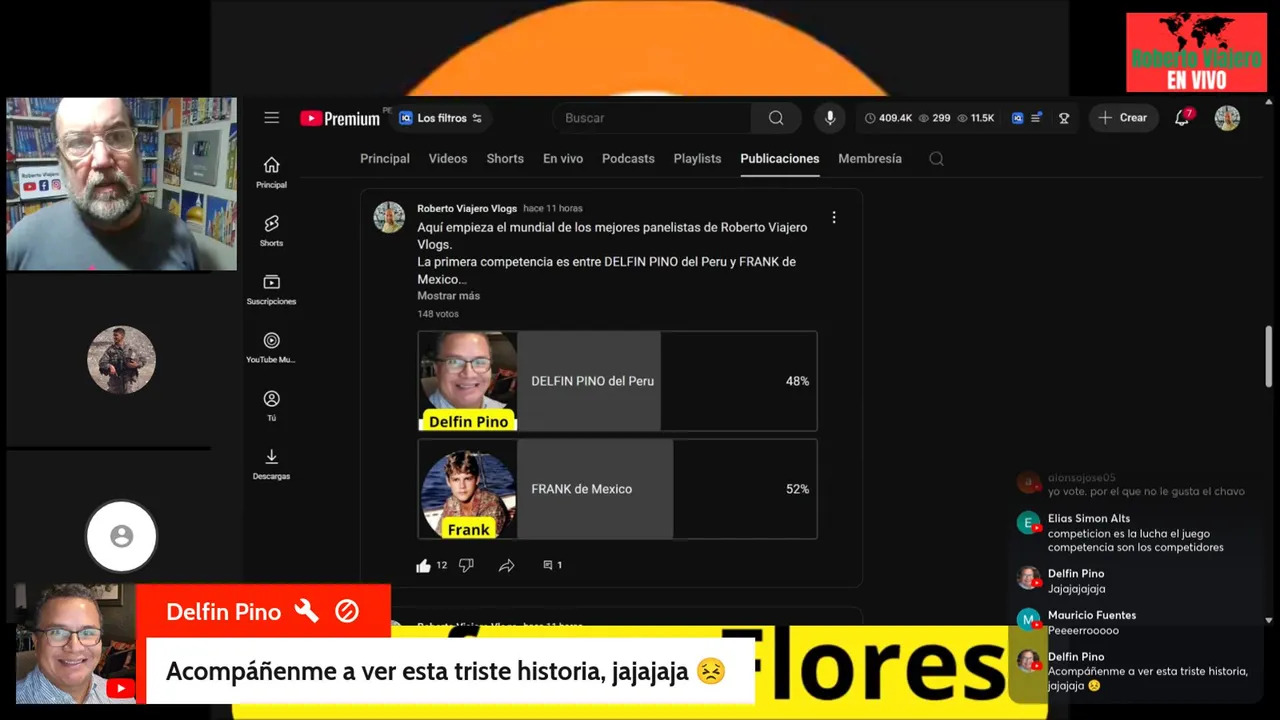Open Suscripciones in sidebar
Image resolution: width=1280 pixels, height=720 pixels.
pos(271,288)
